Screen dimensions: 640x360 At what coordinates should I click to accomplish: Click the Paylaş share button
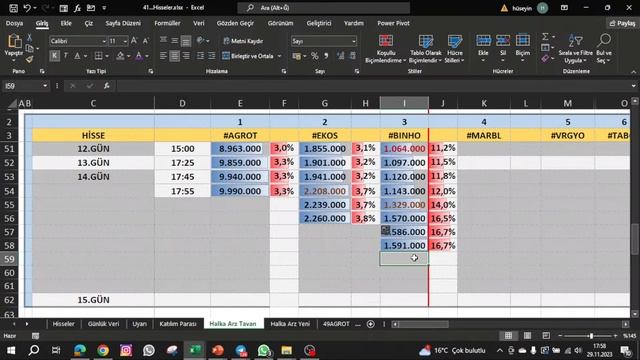(x=622, y=23)
